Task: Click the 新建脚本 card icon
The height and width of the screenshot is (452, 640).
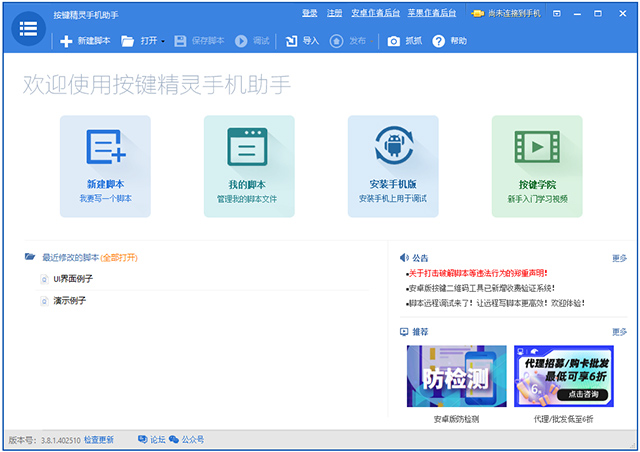Action: 105,146
